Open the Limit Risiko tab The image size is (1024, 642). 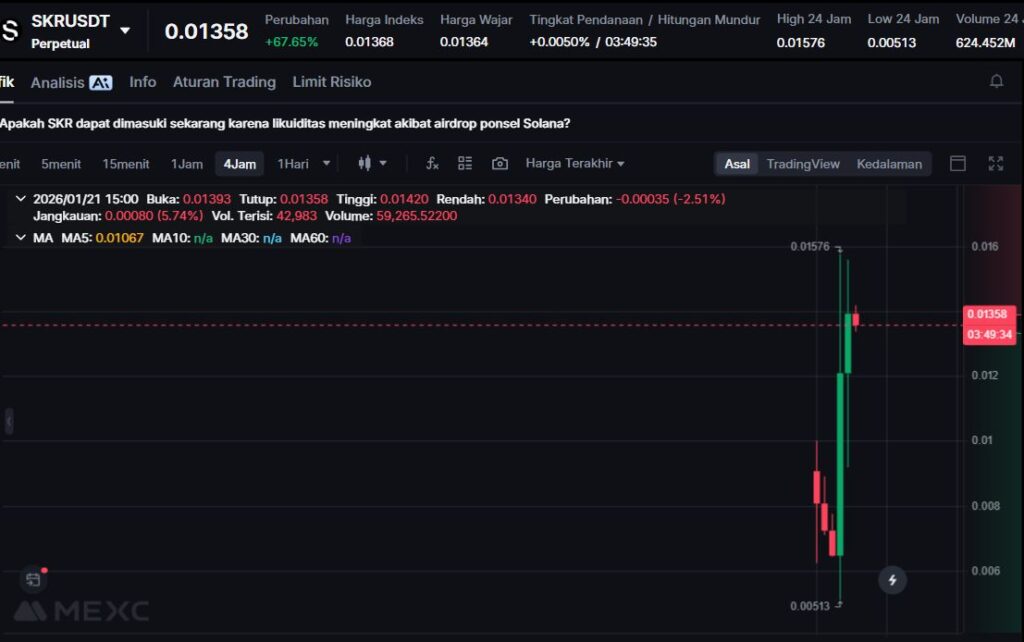331,82
